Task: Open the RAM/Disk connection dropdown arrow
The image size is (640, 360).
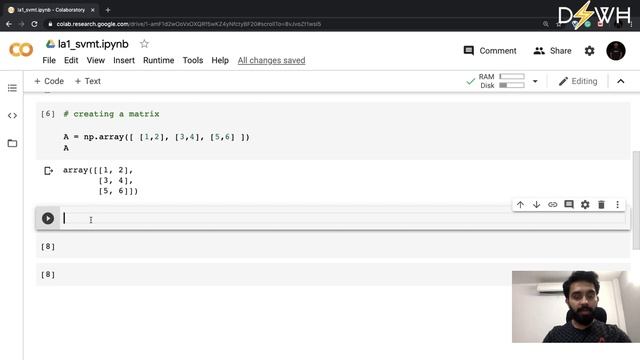Action: pos(535,81)
